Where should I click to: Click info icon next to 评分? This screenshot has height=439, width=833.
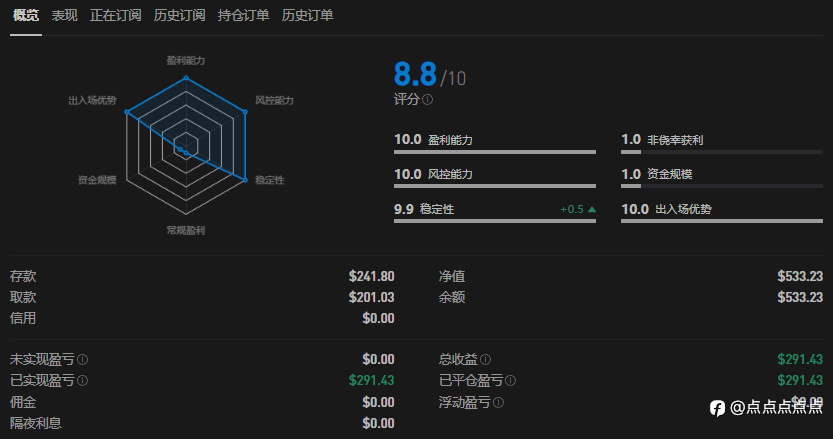point(427,99)
